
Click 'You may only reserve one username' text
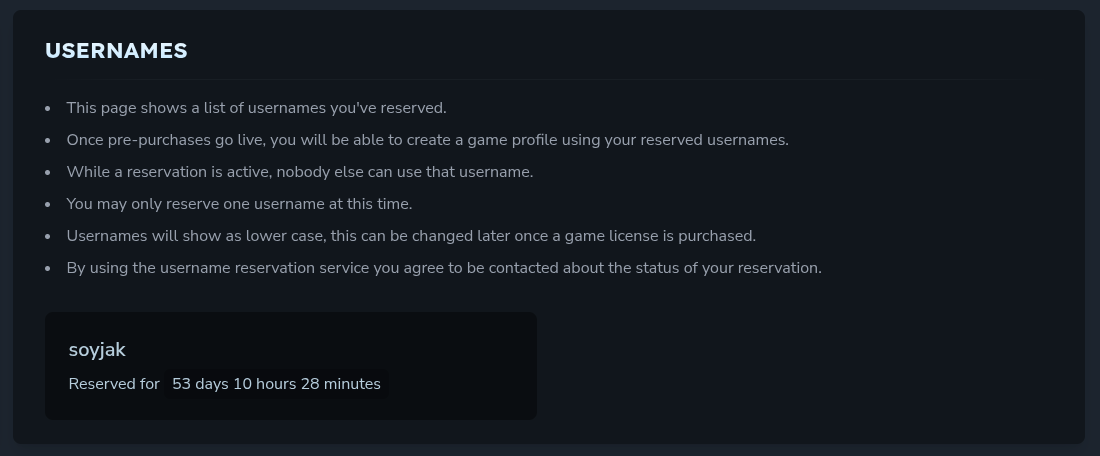(239, 204)
